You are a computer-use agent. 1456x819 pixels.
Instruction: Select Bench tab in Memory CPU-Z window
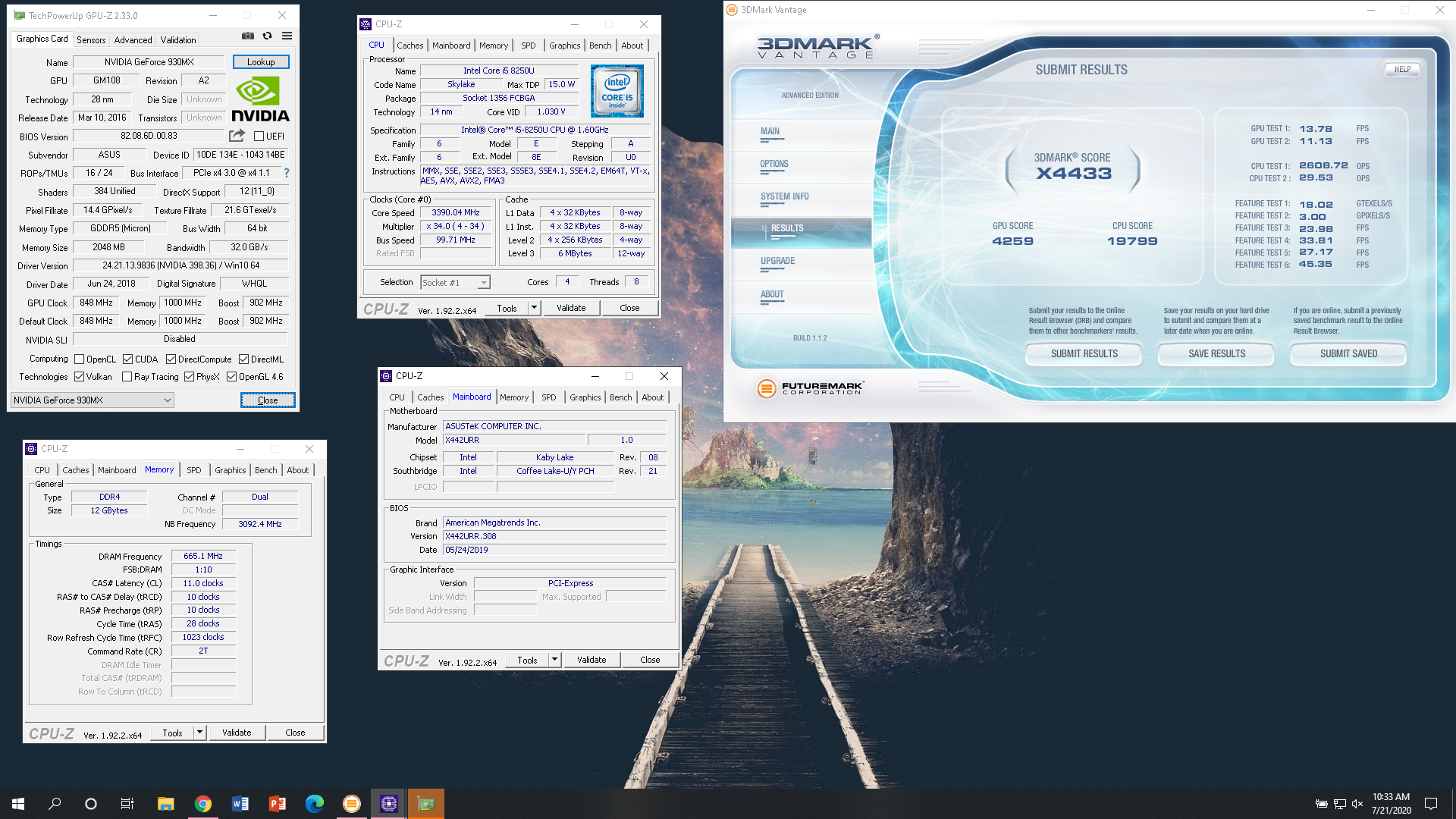coord(266,470)
